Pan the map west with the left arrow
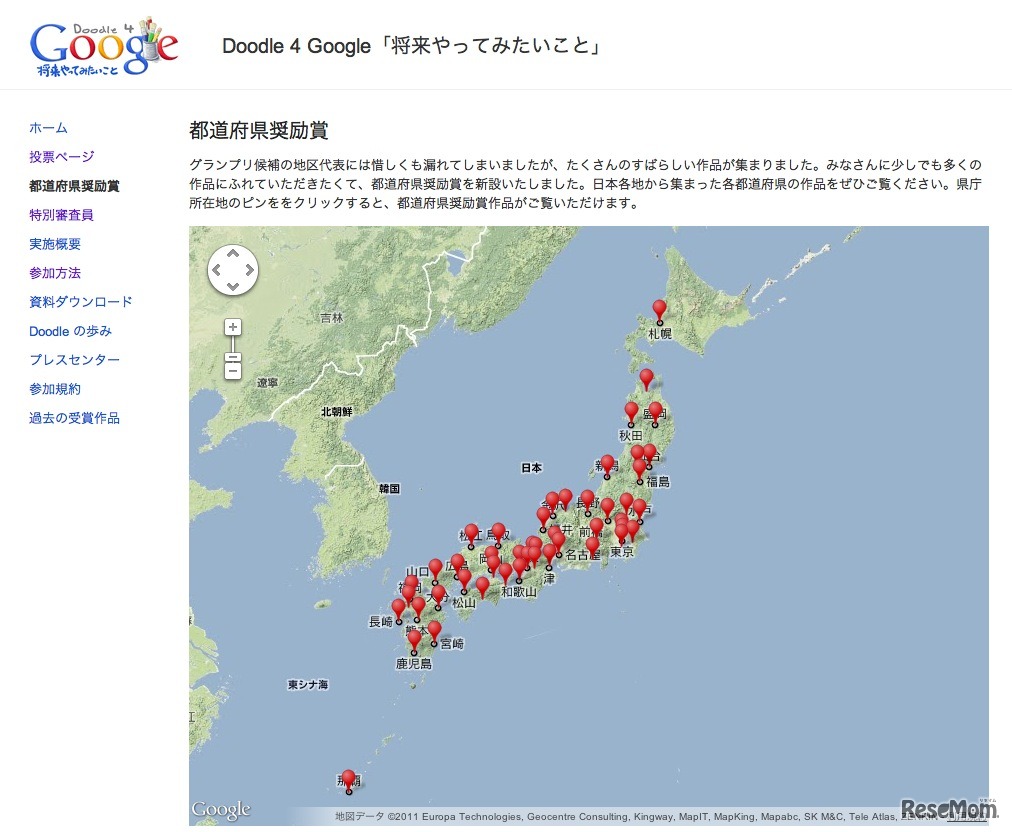The image size is (1012, 832). coord(218,269)
